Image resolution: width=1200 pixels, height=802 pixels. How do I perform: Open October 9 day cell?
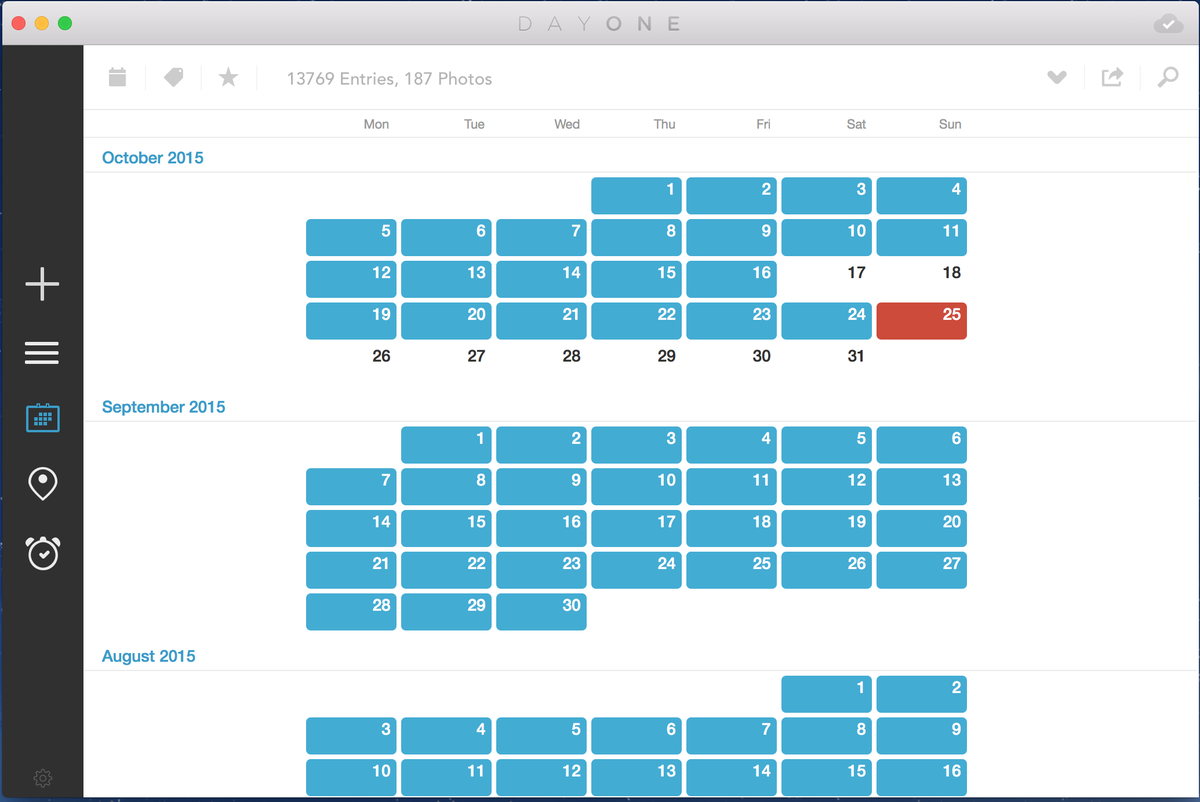[x=732, y=238]
